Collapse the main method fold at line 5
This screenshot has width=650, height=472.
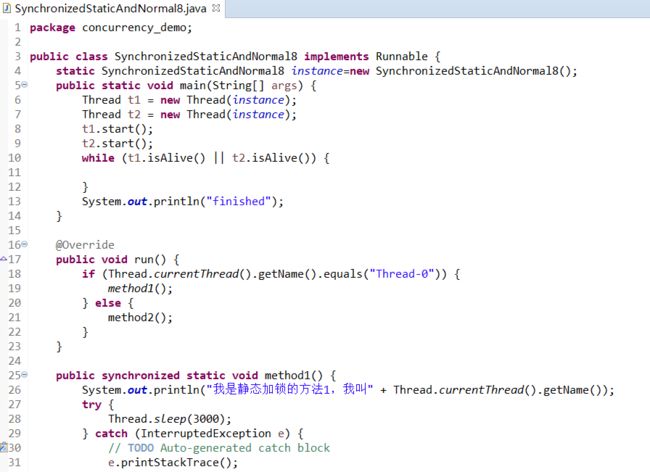[24, 85]
